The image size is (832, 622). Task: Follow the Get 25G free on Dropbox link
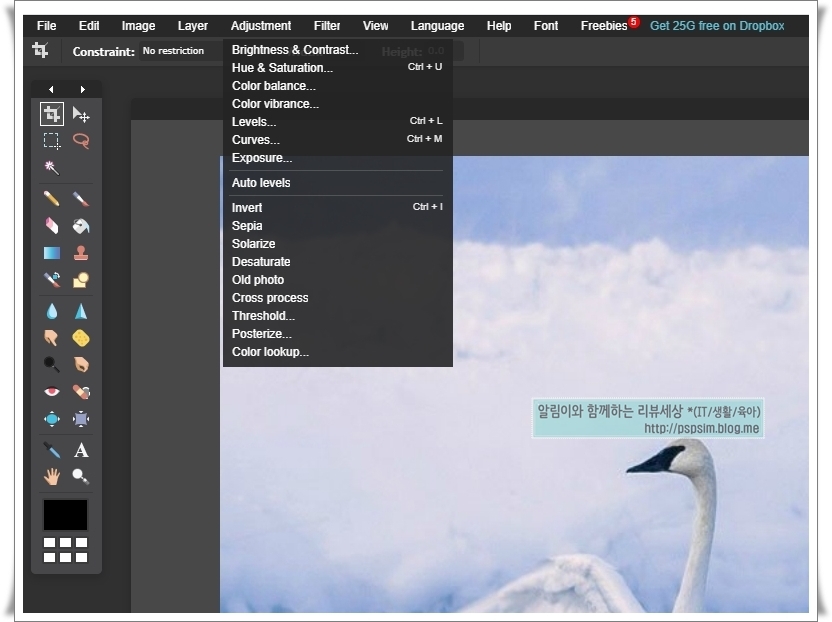click(x=717, y=25)
